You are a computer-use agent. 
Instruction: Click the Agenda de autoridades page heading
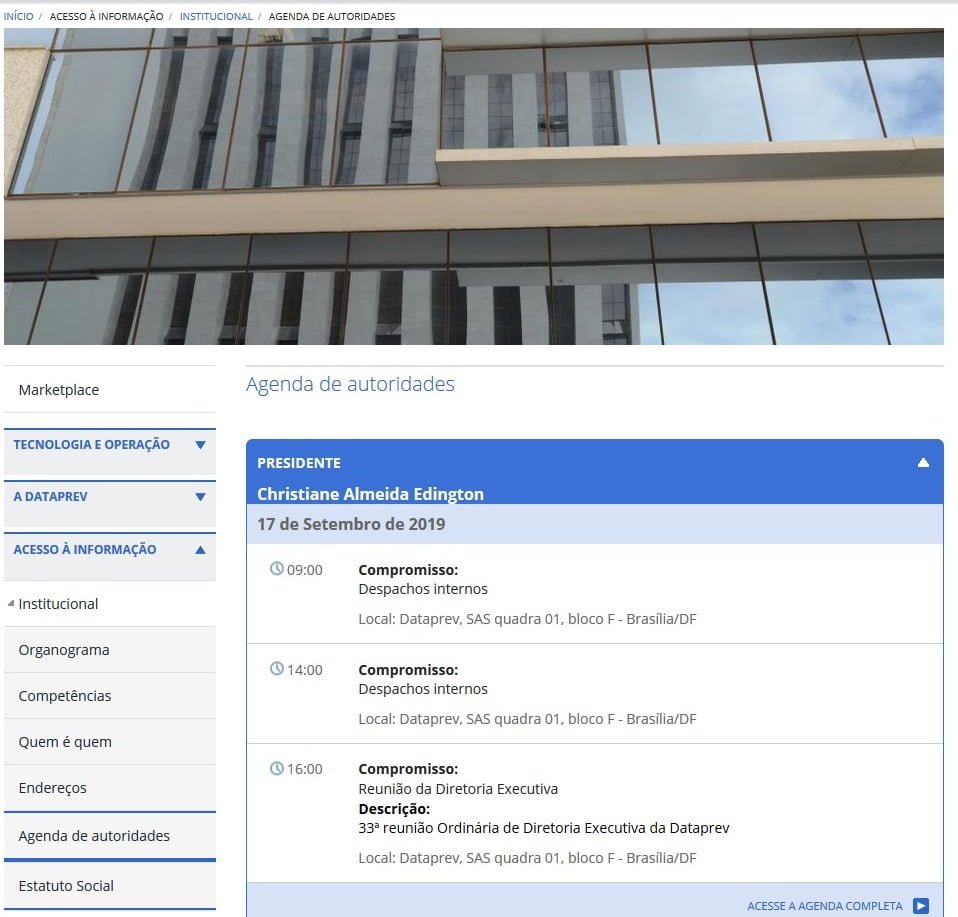click(350, 384)
